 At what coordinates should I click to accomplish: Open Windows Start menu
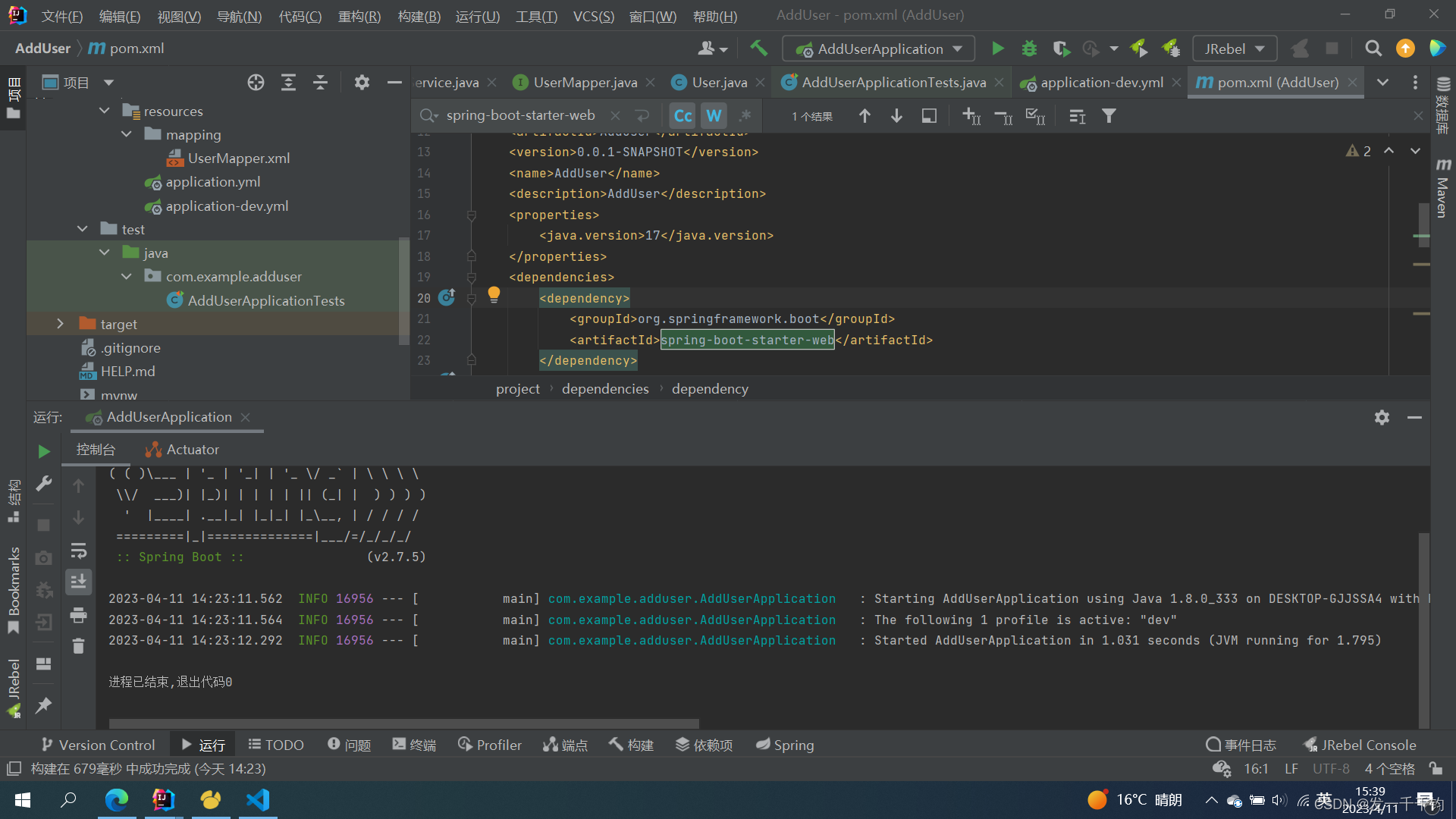[23, 800]
